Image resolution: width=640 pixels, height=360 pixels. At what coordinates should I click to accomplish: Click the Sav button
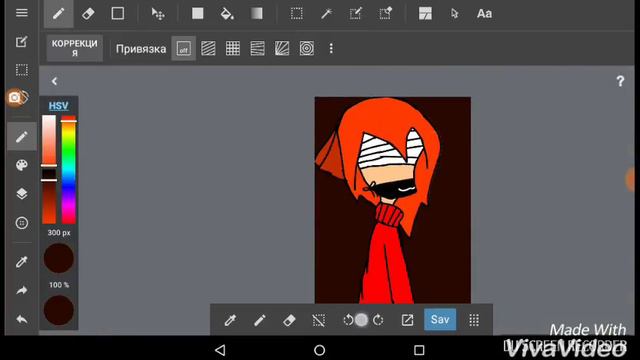point(440,319)
